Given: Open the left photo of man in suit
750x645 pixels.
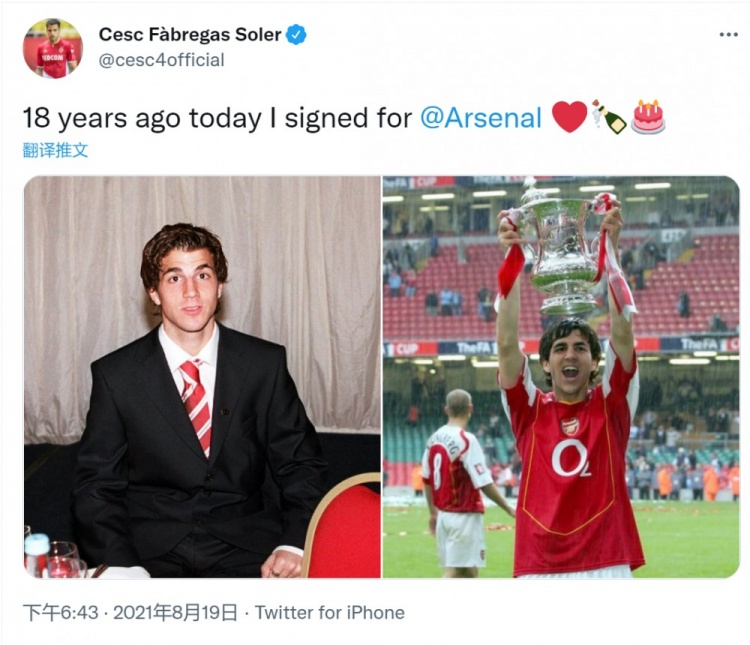Looking at the screenshot, I should point(202,377).
